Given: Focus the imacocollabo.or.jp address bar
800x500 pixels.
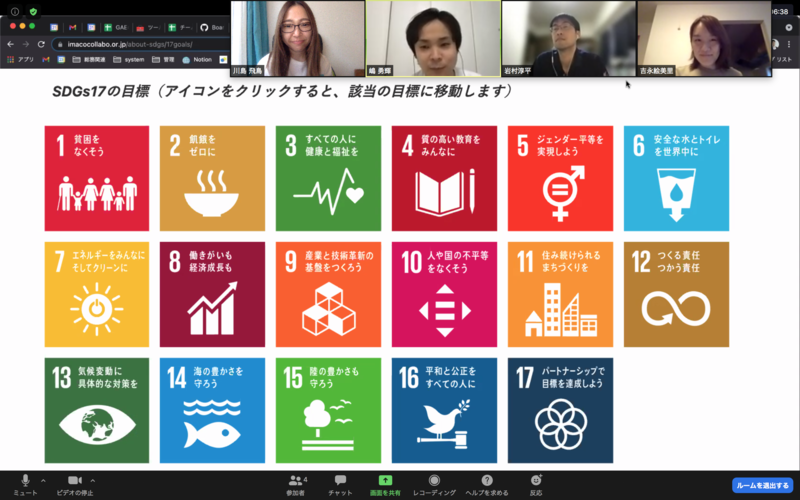Looking at the screenshot, I should 143,44.
